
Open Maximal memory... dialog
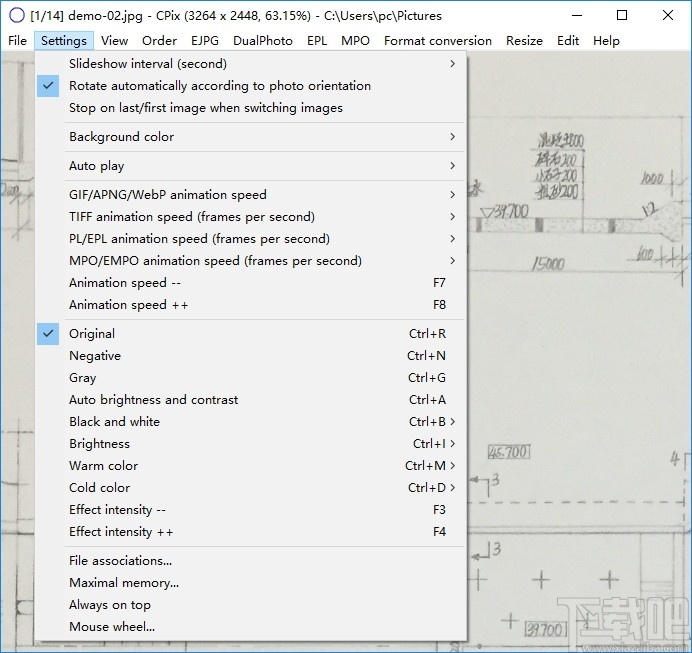pos(124,583)
